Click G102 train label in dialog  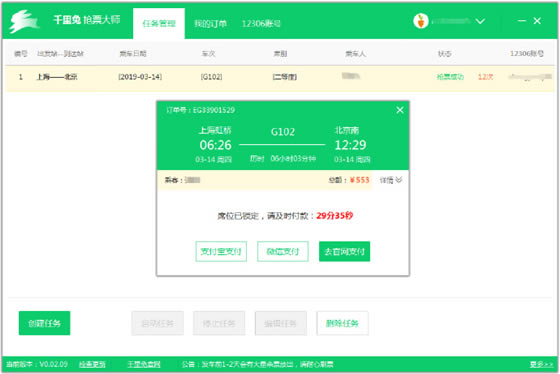tap(283, 132)
